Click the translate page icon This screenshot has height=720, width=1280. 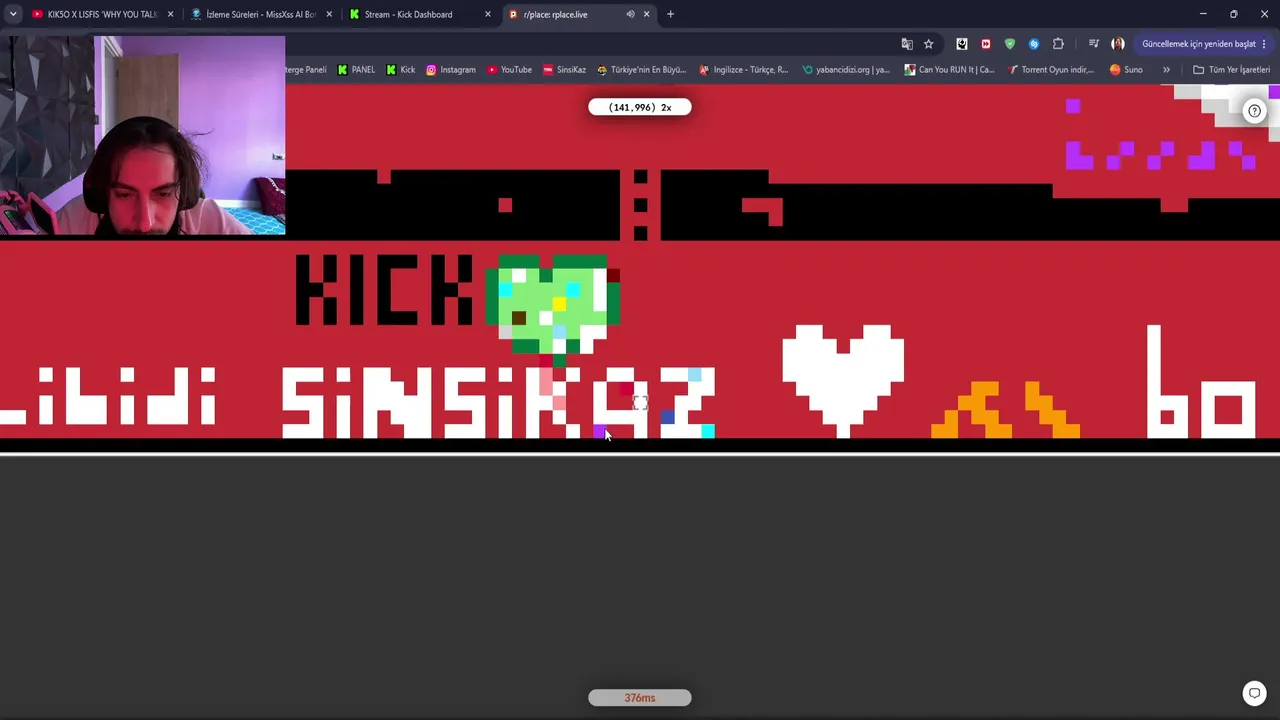(907, 44)
